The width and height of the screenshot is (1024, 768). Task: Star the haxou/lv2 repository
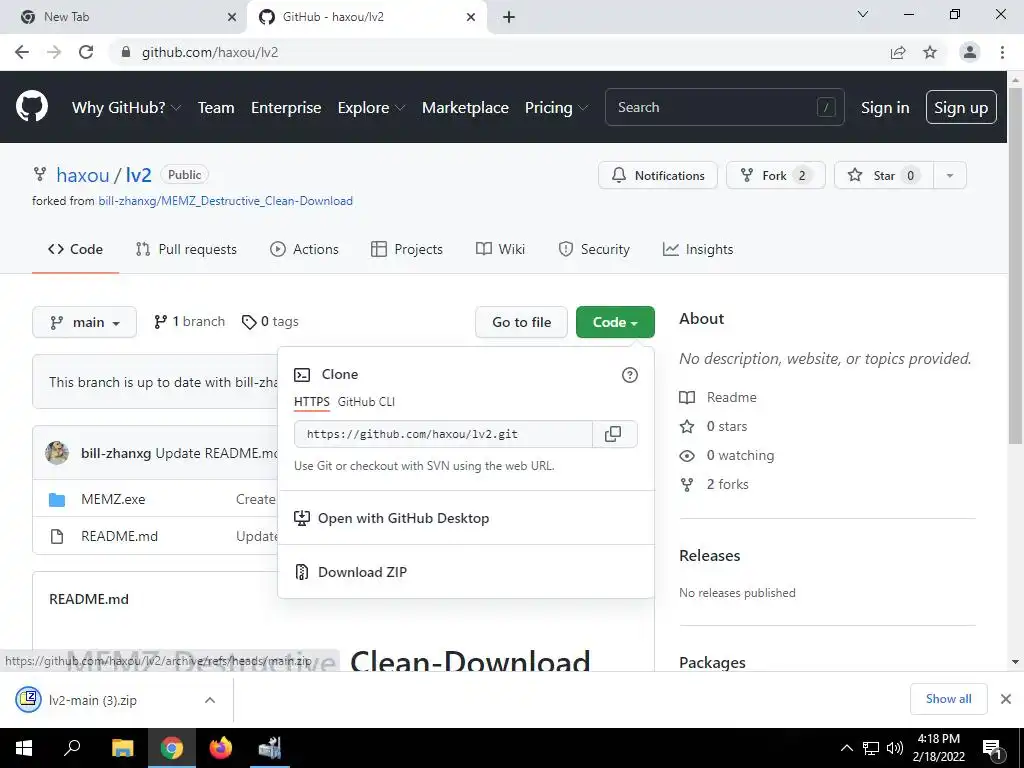[884, 175]
